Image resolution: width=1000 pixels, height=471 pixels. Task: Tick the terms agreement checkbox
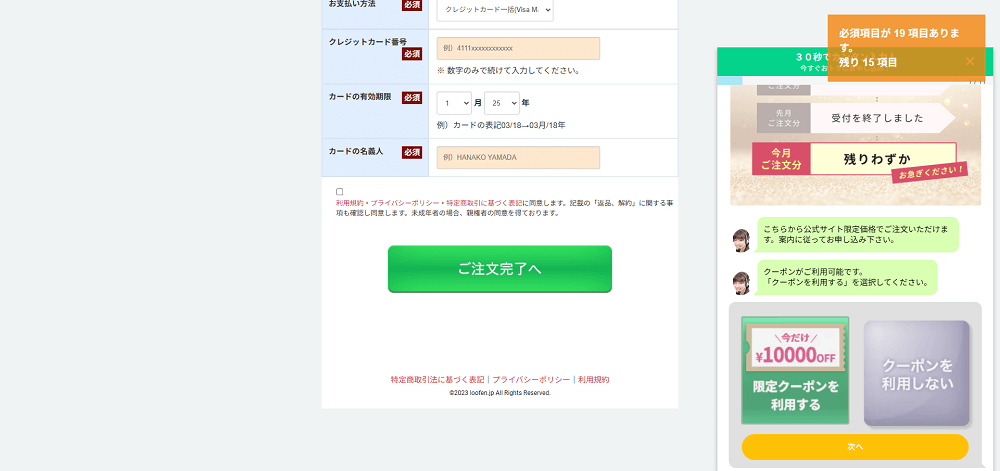[x=340, y=191]
